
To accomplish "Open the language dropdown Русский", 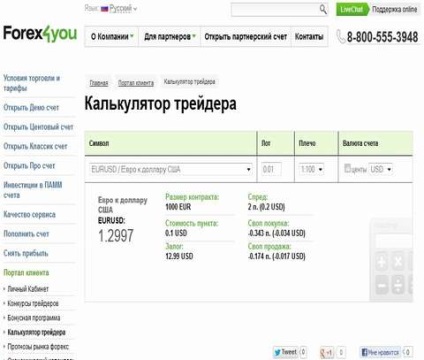I will pos(123,9).
